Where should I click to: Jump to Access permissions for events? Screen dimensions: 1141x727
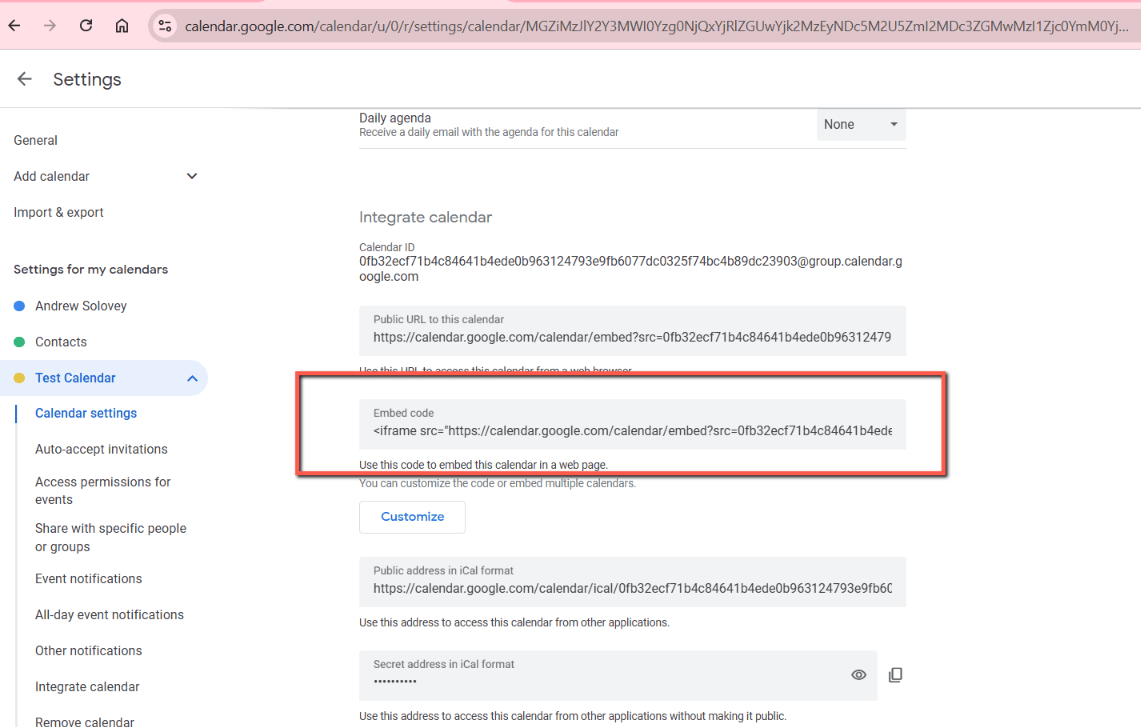[103, 490]
